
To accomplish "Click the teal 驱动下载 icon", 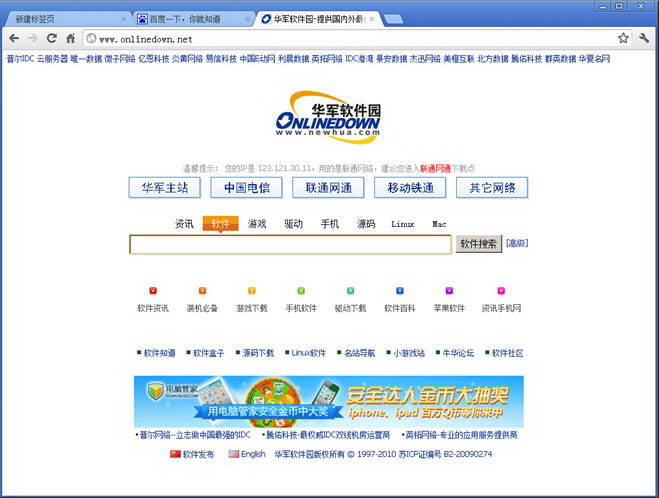I will [x=350, y=290].
